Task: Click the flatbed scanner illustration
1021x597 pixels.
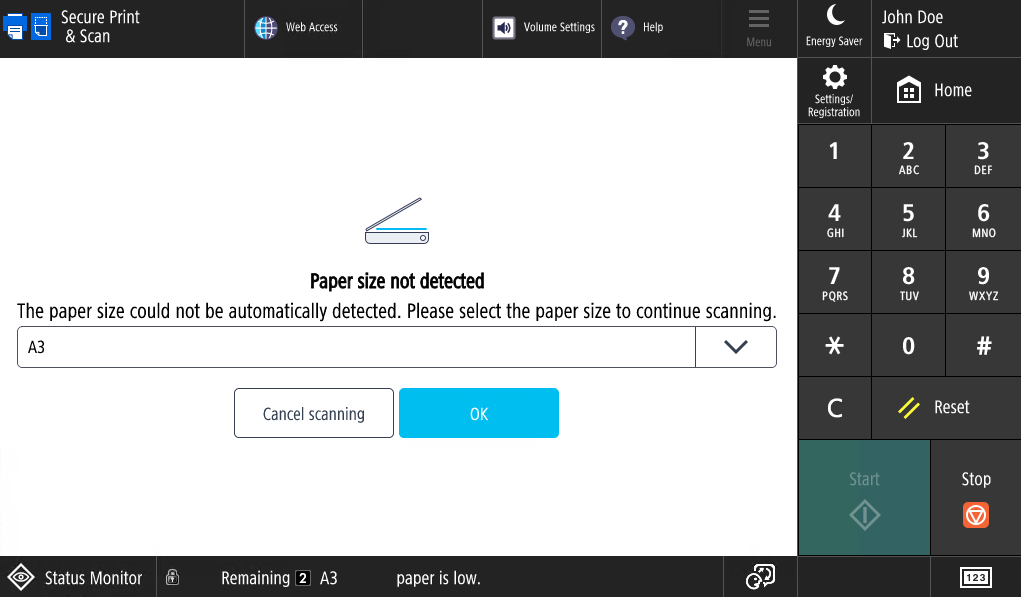Action: [397, 221]
